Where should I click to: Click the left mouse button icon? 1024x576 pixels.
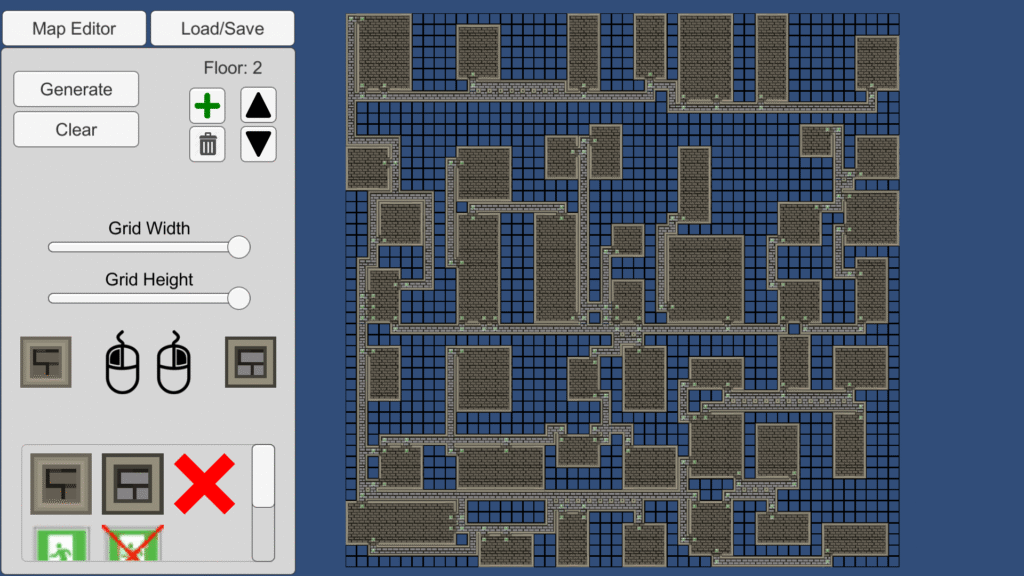[x=122, y=362]
